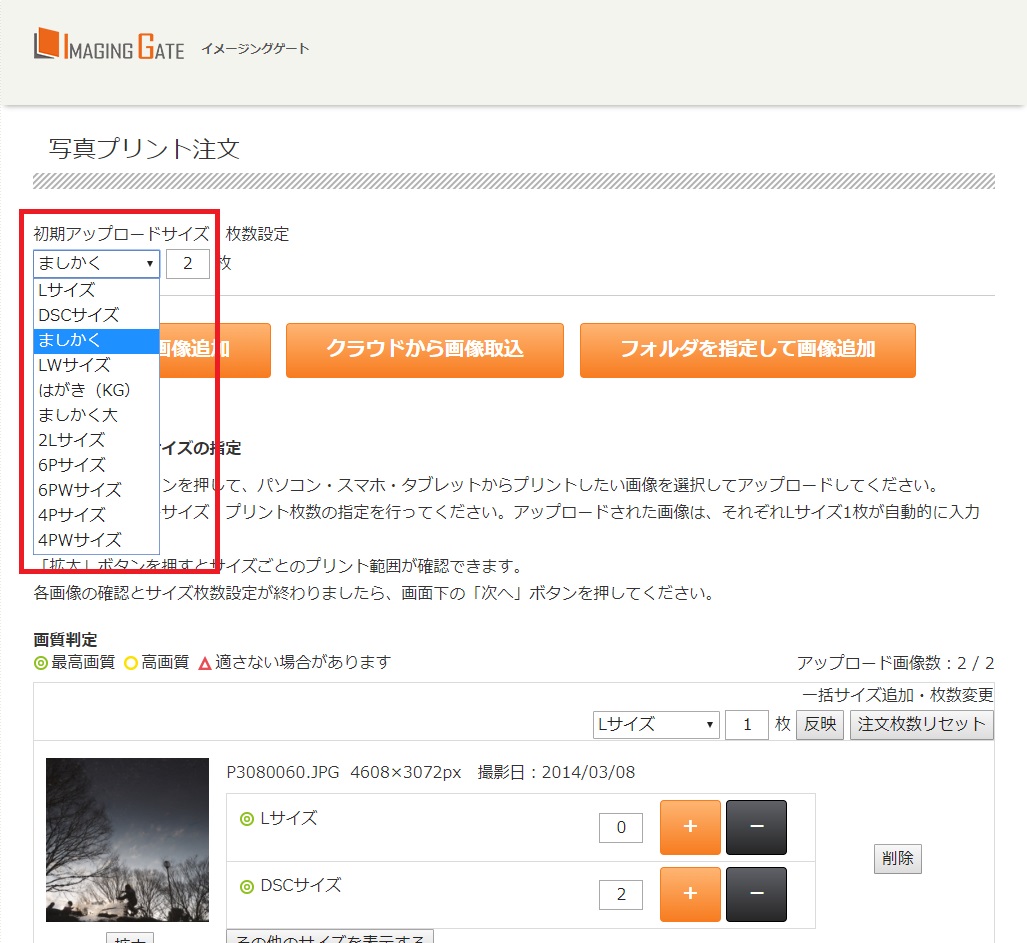Choose highlighted ましかく option in dropdown list
1027x943 pixels.
click(x=96, y=340)
